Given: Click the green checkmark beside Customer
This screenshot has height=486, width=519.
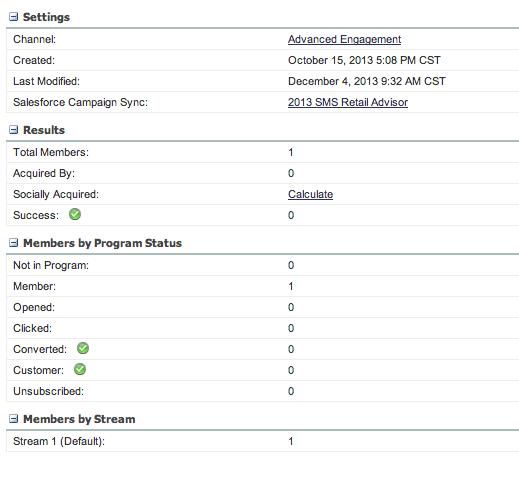Looking at the screenshot, I should (x=80, y=369).
